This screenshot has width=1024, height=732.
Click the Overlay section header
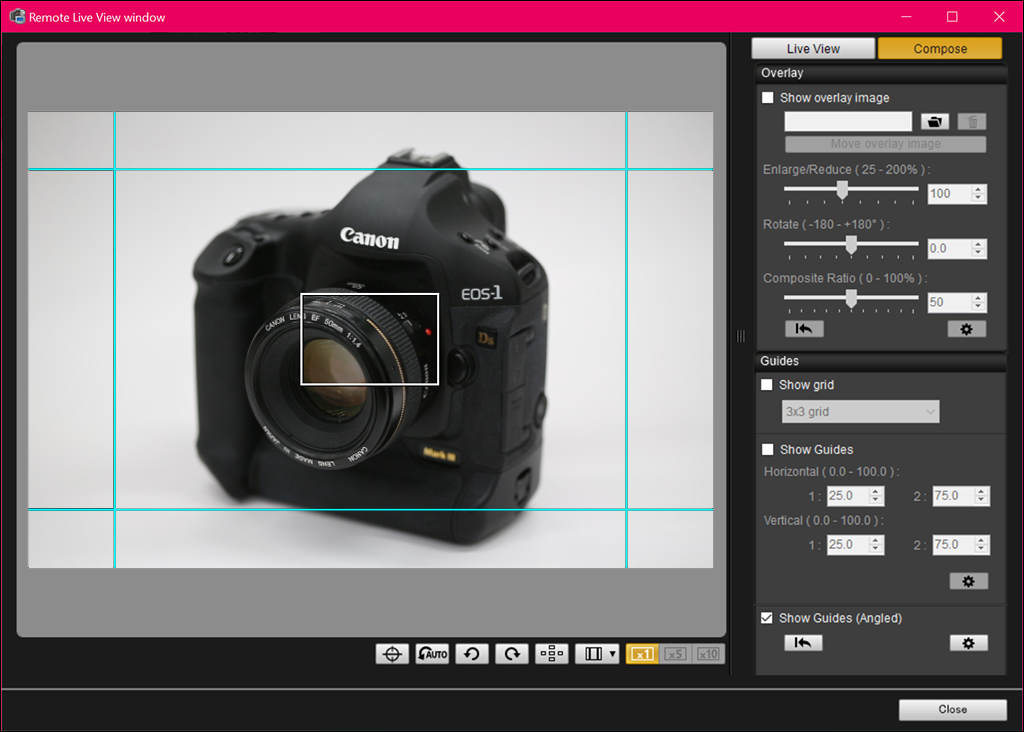pos(880,73)
